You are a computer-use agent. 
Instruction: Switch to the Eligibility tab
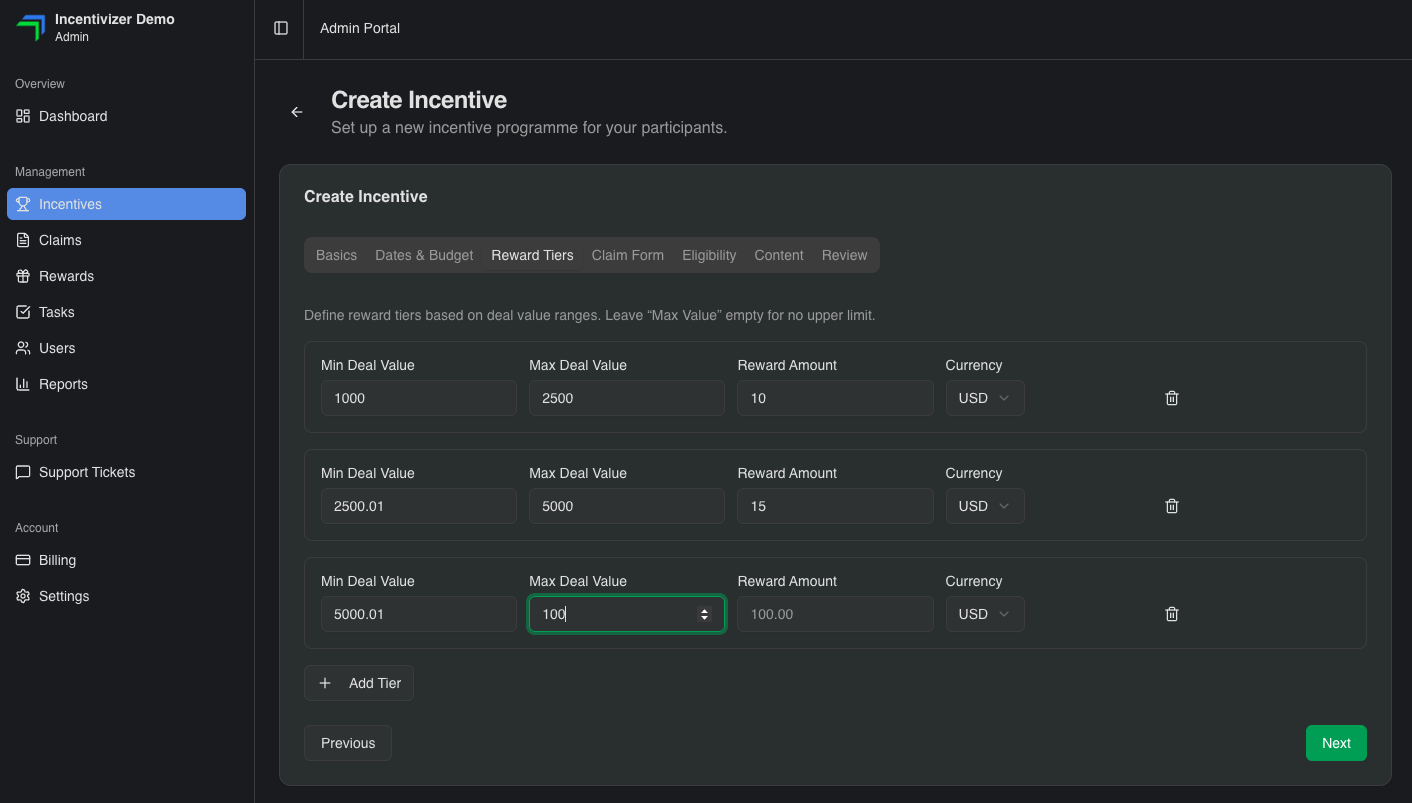(709, 255)
